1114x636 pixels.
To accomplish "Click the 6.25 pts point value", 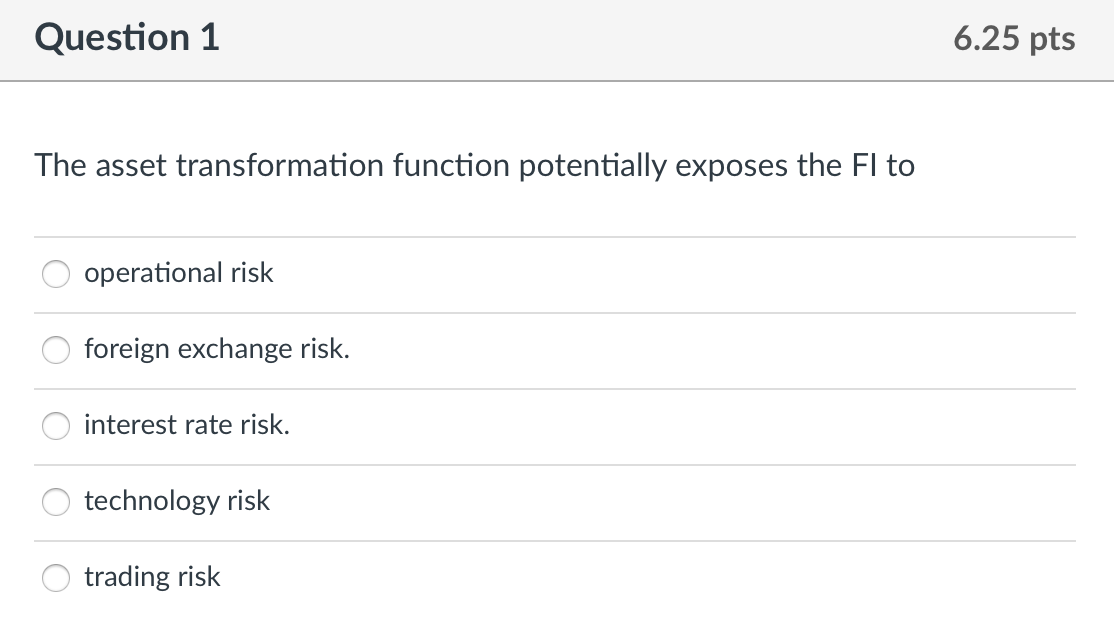I will [1015, 38].
